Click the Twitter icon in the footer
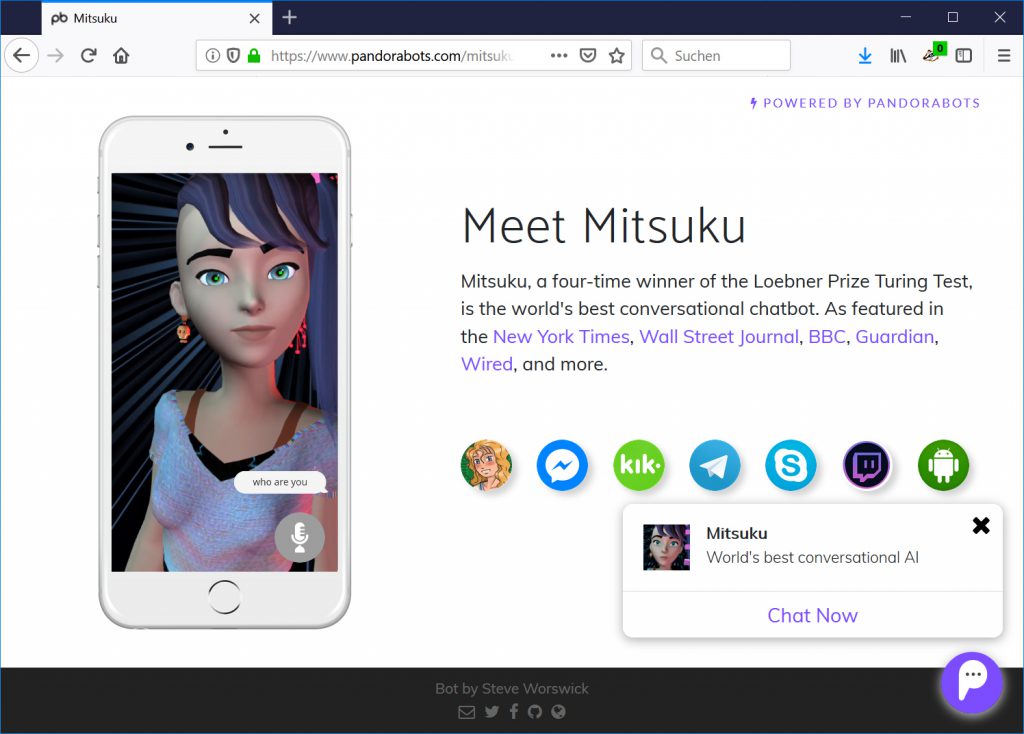Image resolution: width=1024 pixels, height=734 pixels. coord(491,712)
